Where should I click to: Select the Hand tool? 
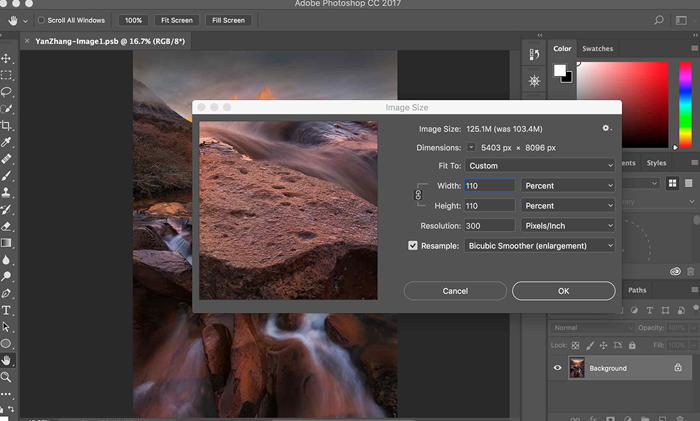6,360
